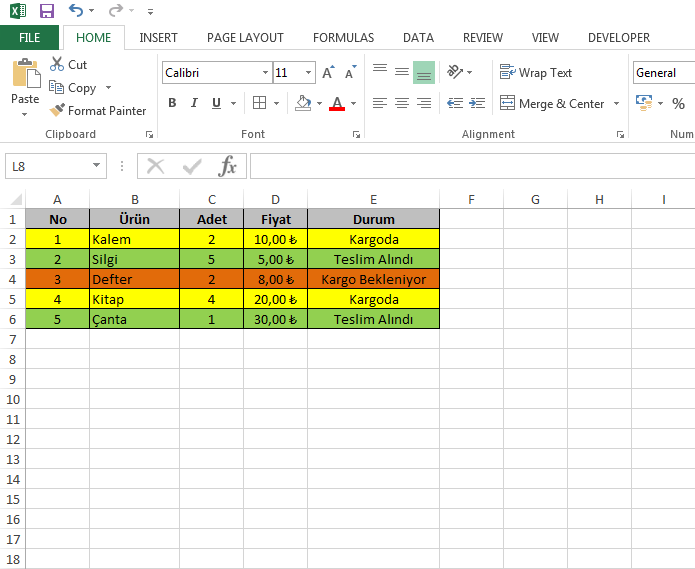Click the Cut scissors icon
Image resolution: width=695 pixels, height=569 pixels.
pyautogui.click(x=57, y=64)
